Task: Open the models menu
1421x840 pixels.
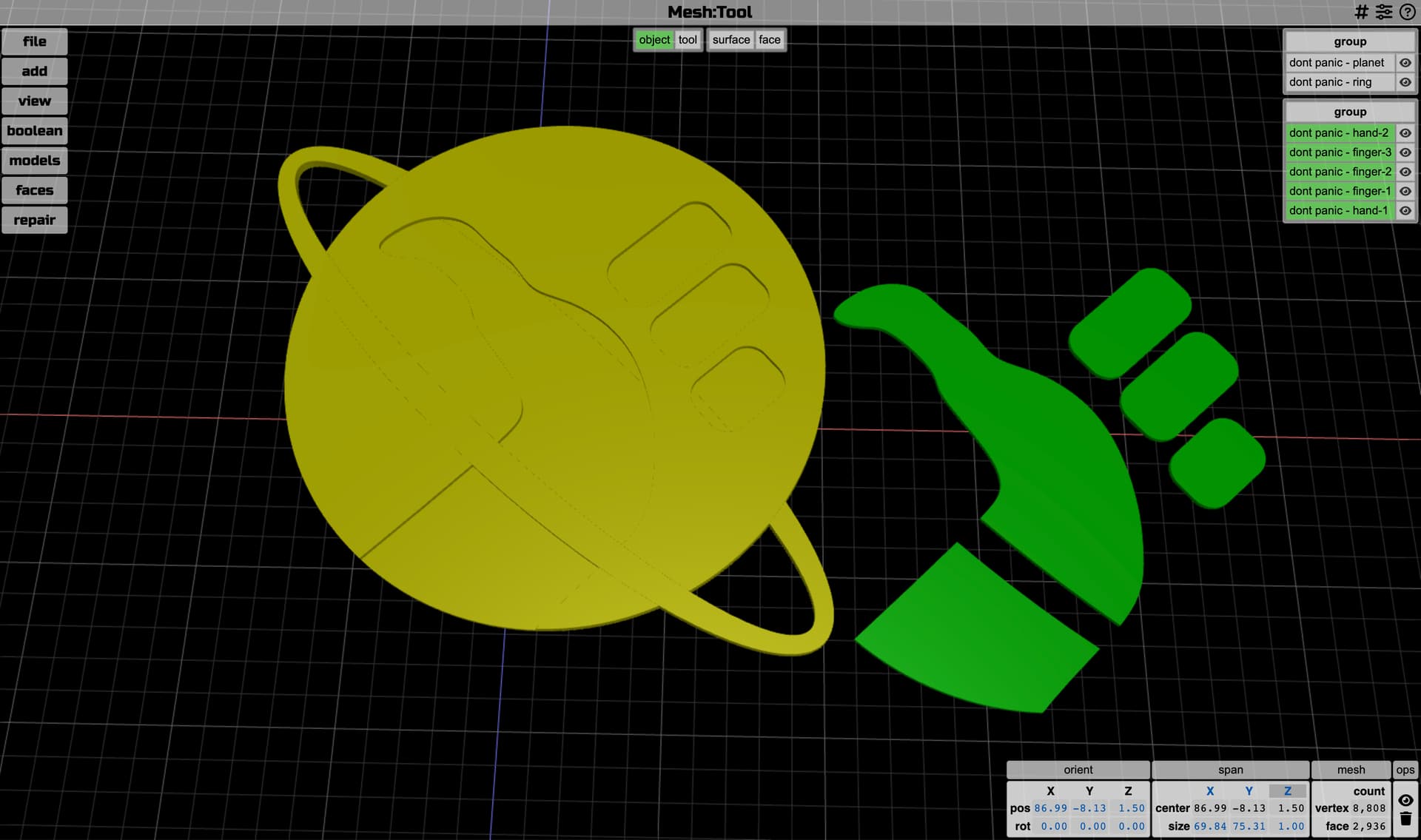Action: coord(35,161)
